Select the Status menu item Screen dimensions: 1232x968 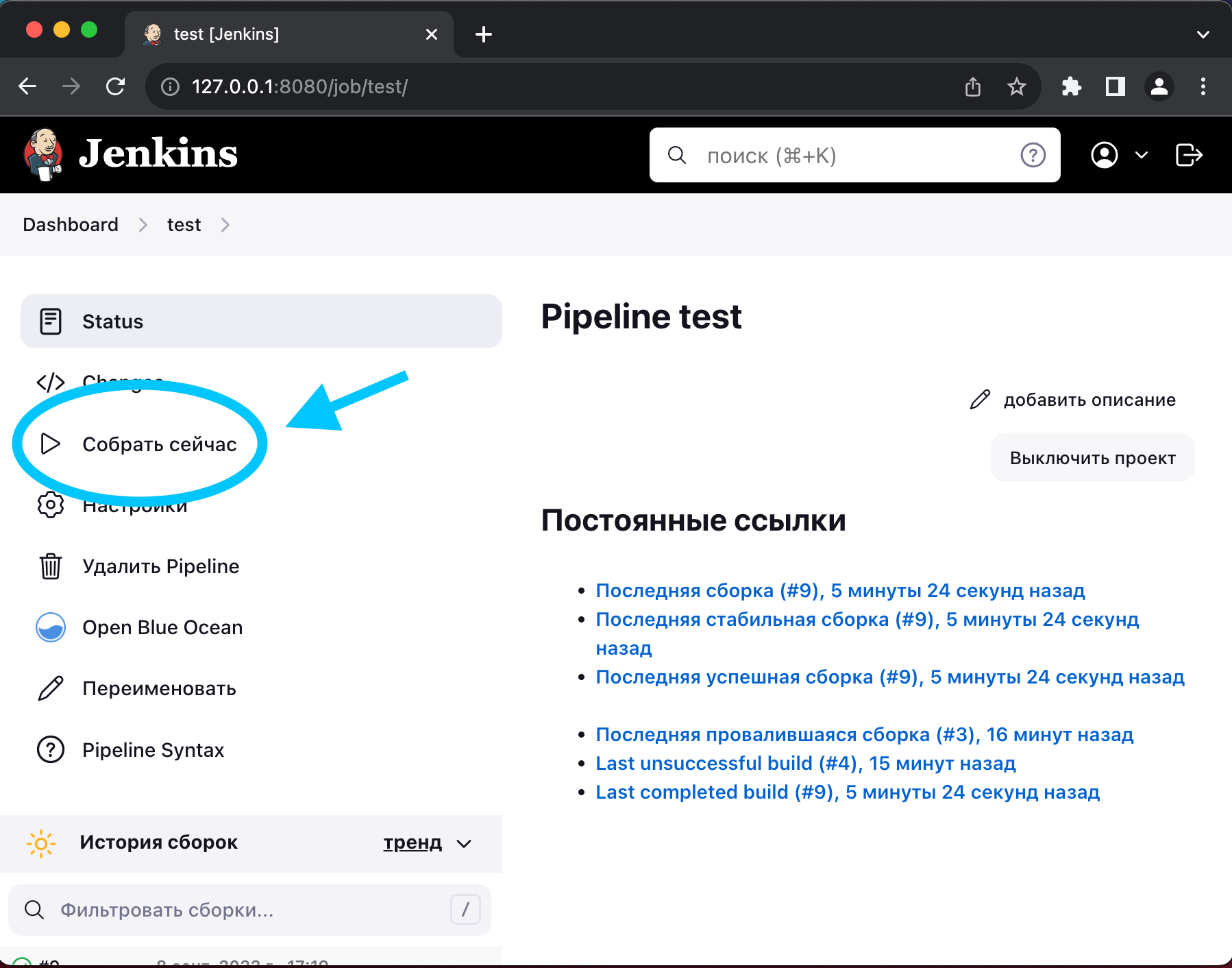tap(261, 322)
